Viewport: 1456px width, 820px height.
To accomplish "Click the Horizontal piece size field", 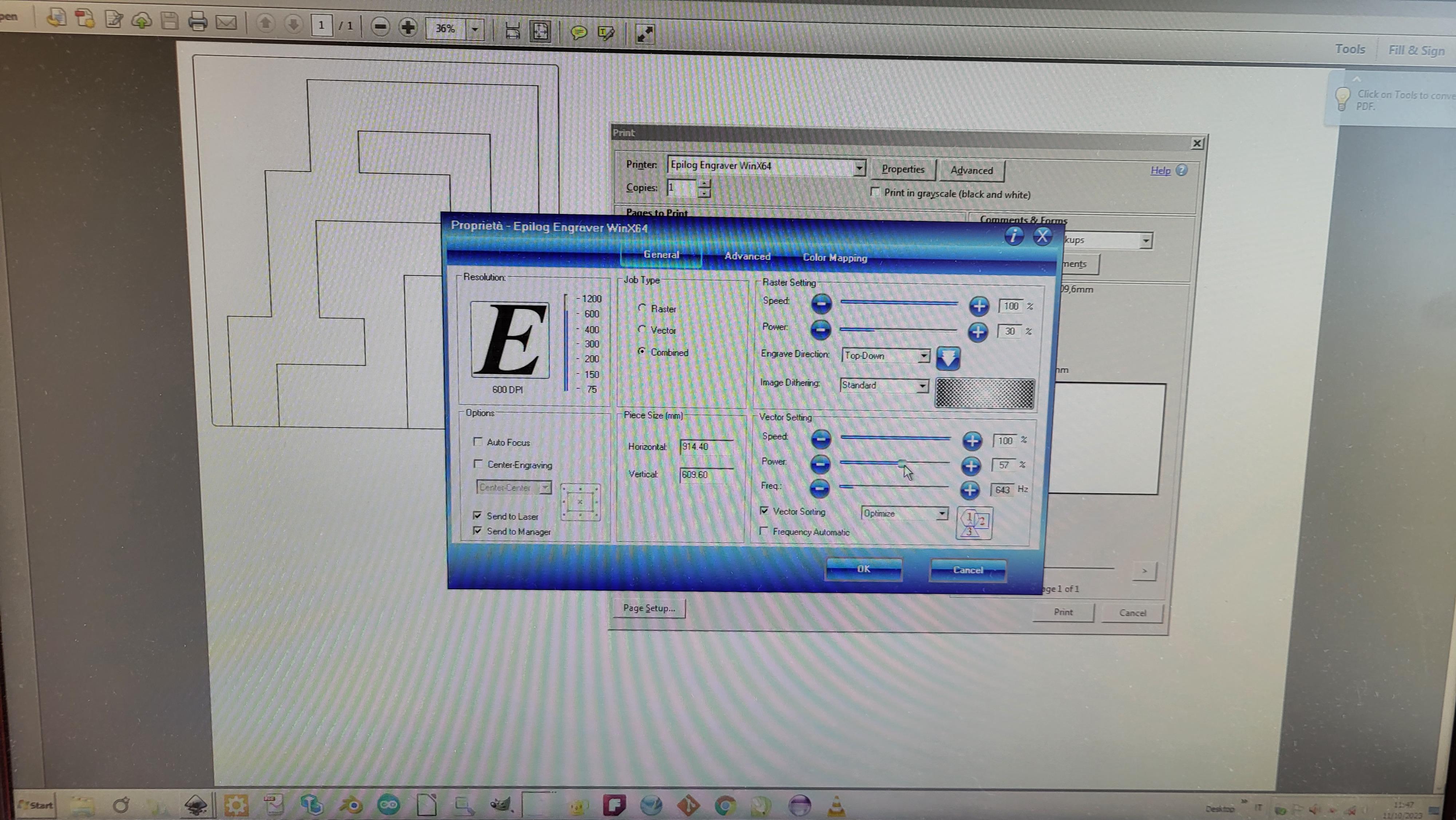I will click(x=706, y=447).
